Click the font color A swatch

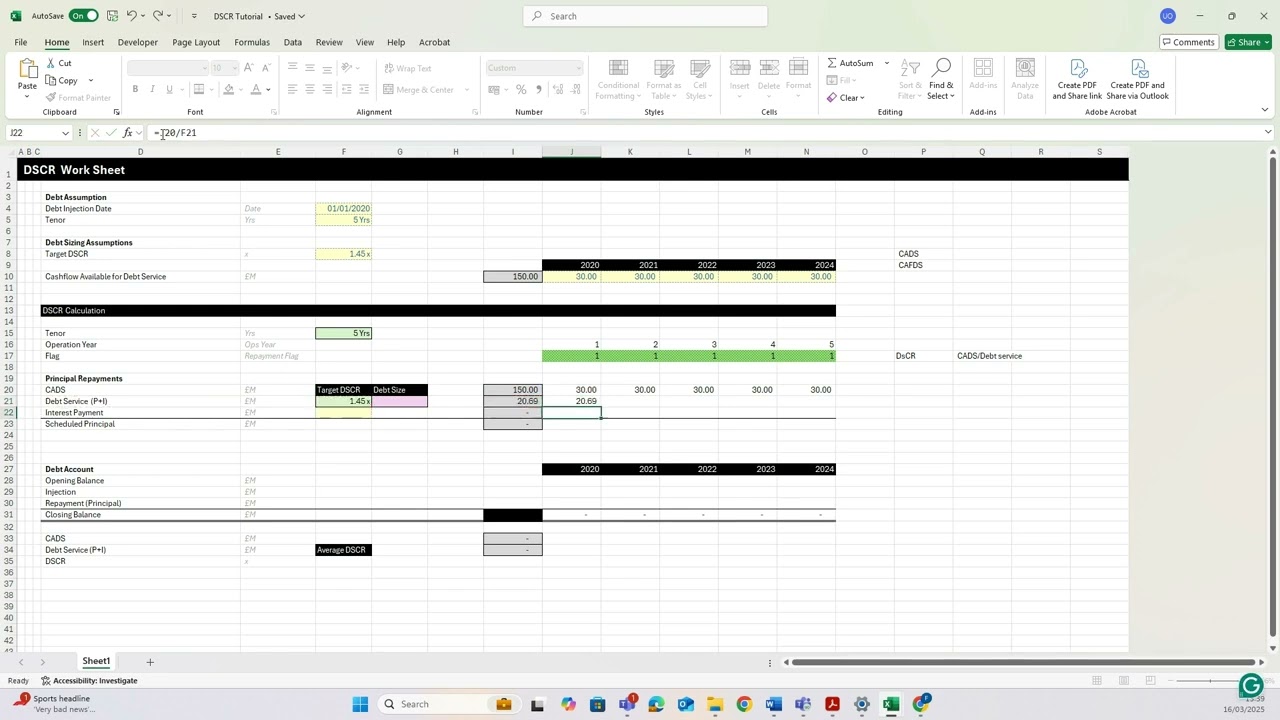coord(255,90)
